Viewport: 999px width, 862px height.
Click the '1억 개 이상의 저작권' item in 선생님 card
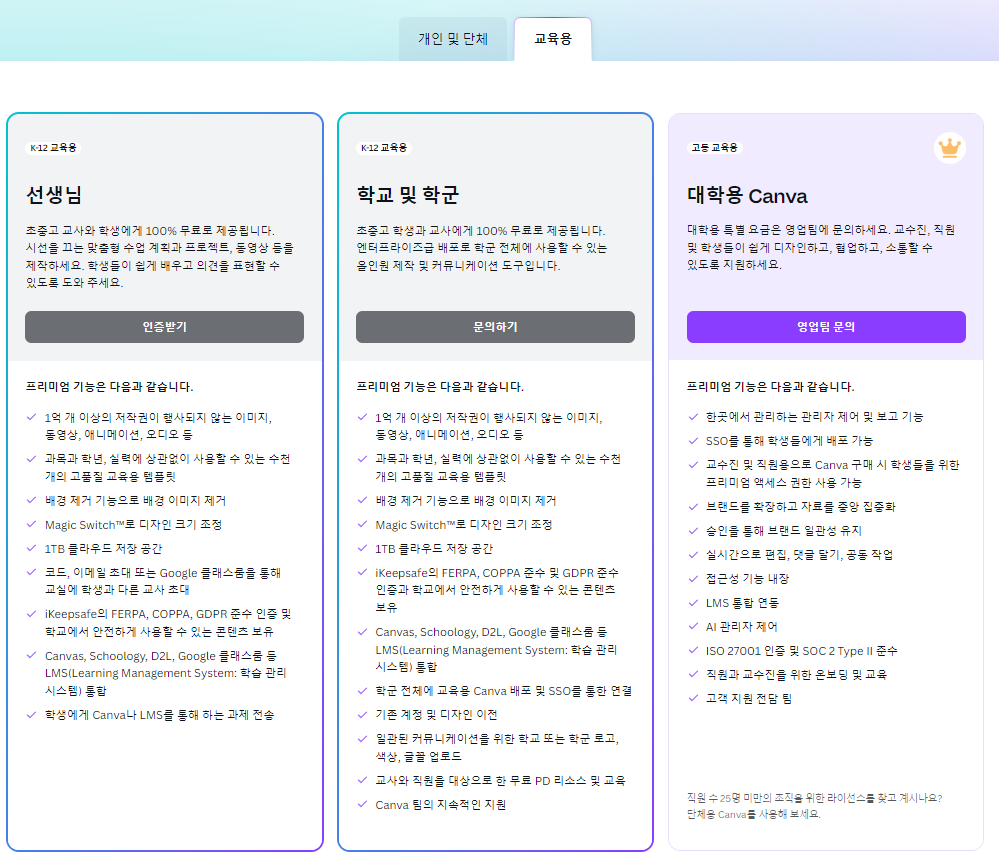pyautogui.click(x=158, y=426)
